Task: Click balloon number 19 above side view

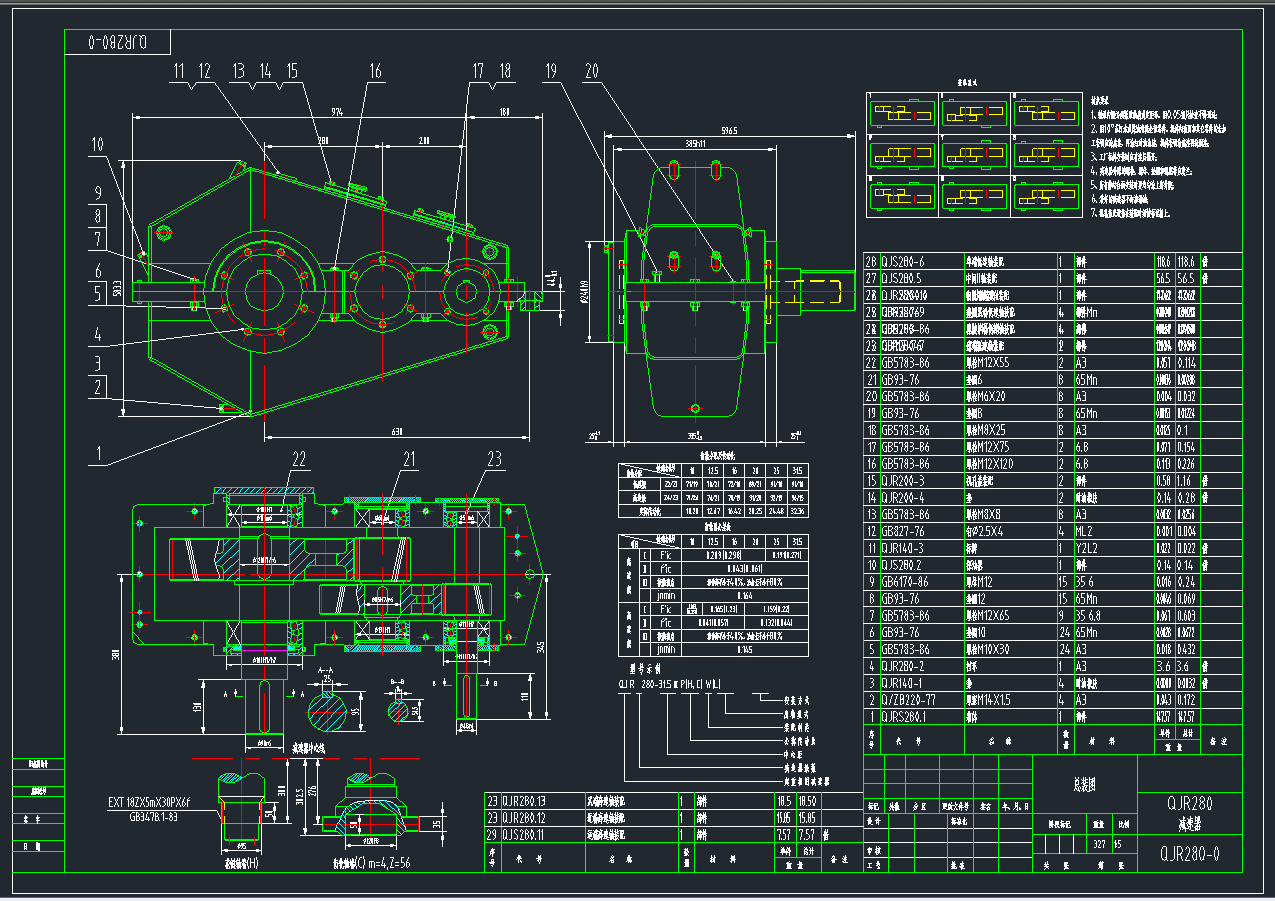Action: coord(551,71)
